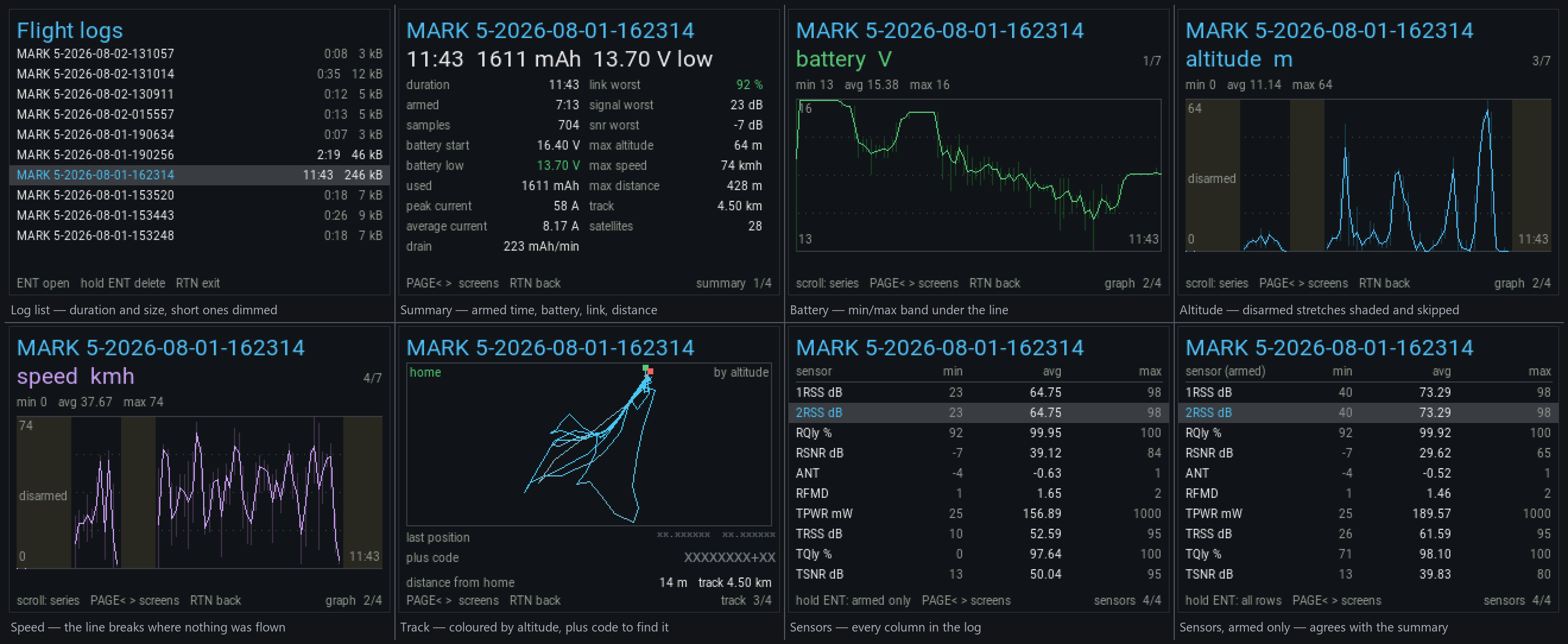
Task: Click the 'track 3/4' page indicator
Action: (x=746, y=600)
